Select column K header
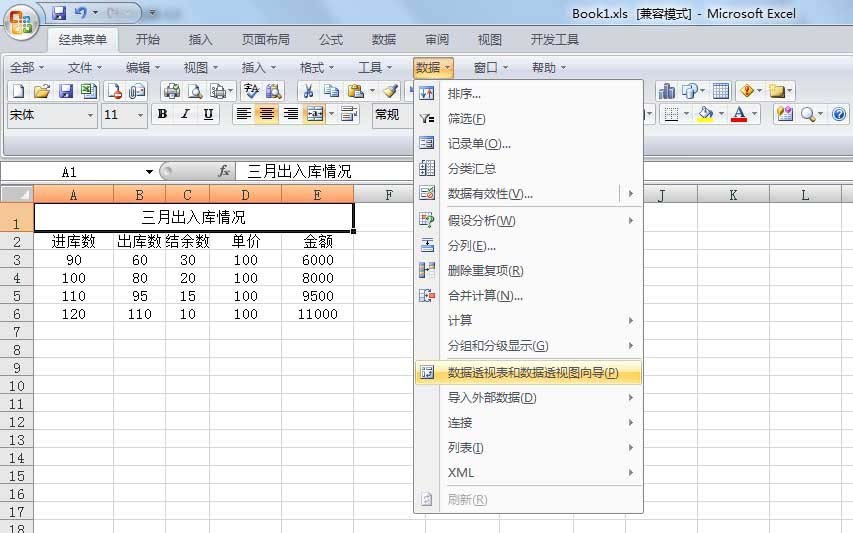This screenshot has width=853, height=533. 733,195
